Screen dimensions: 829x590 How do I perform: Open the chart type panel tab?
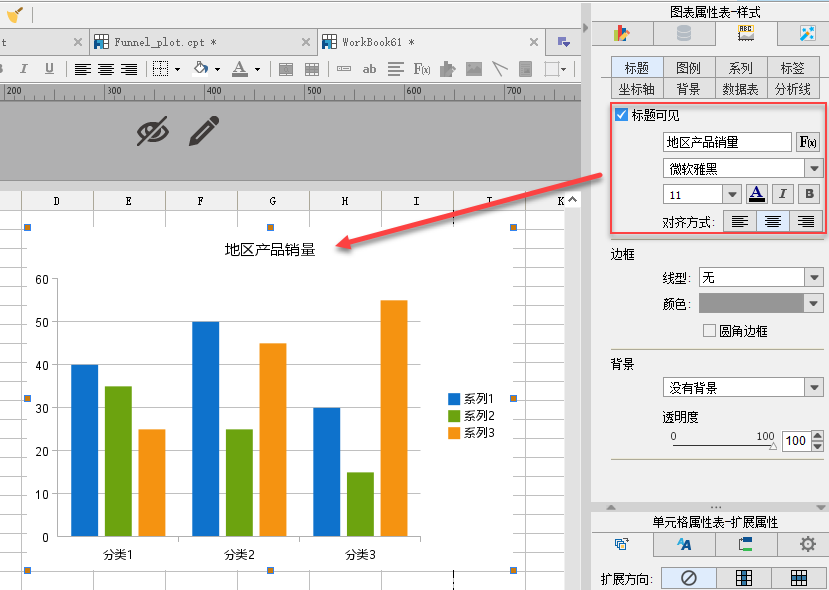pos(622,33)
